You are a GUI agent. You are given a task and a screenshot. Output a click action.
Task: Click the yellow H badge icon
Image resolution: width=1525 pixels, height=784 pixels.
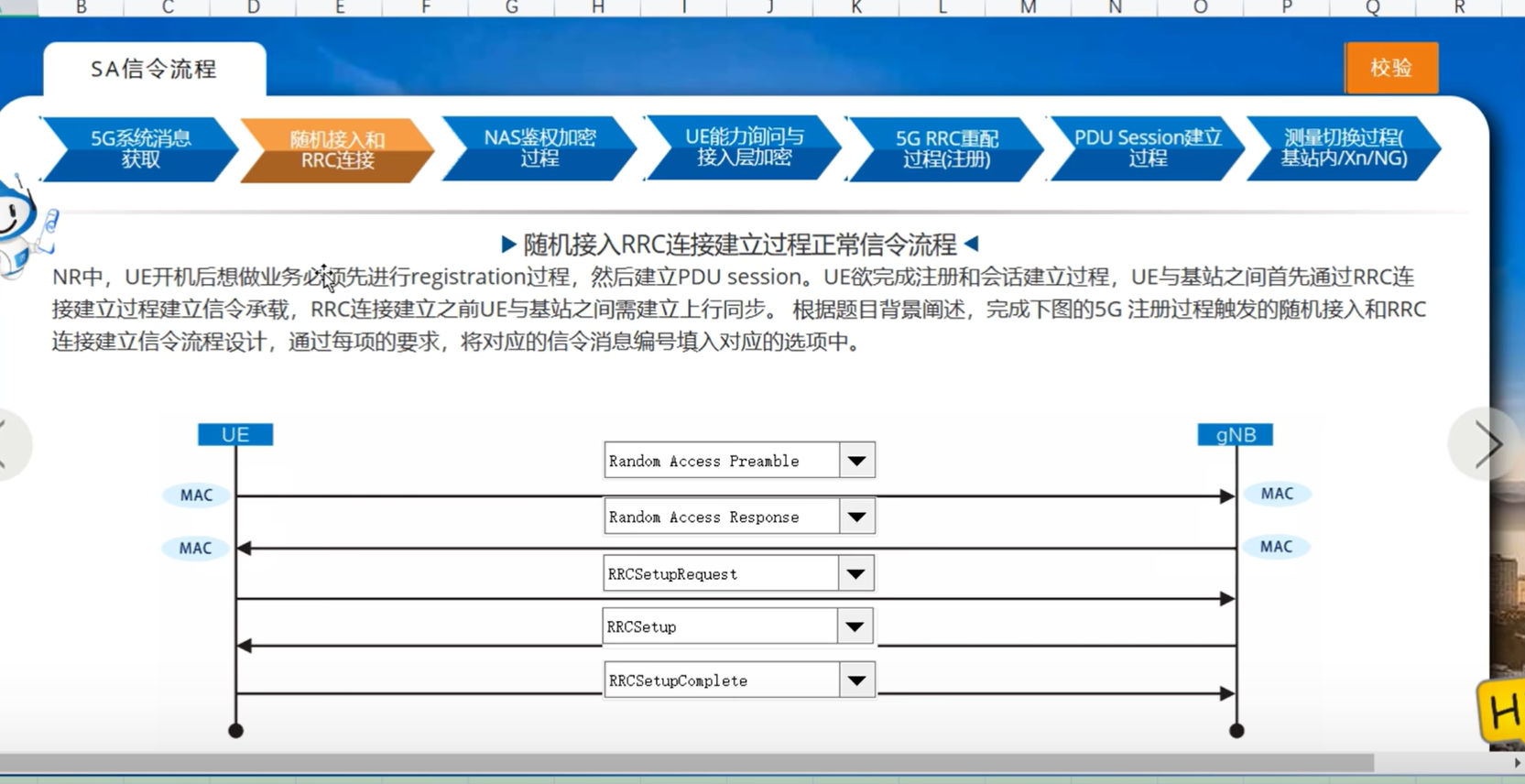pyautogui.click(x=1502, y=711)
